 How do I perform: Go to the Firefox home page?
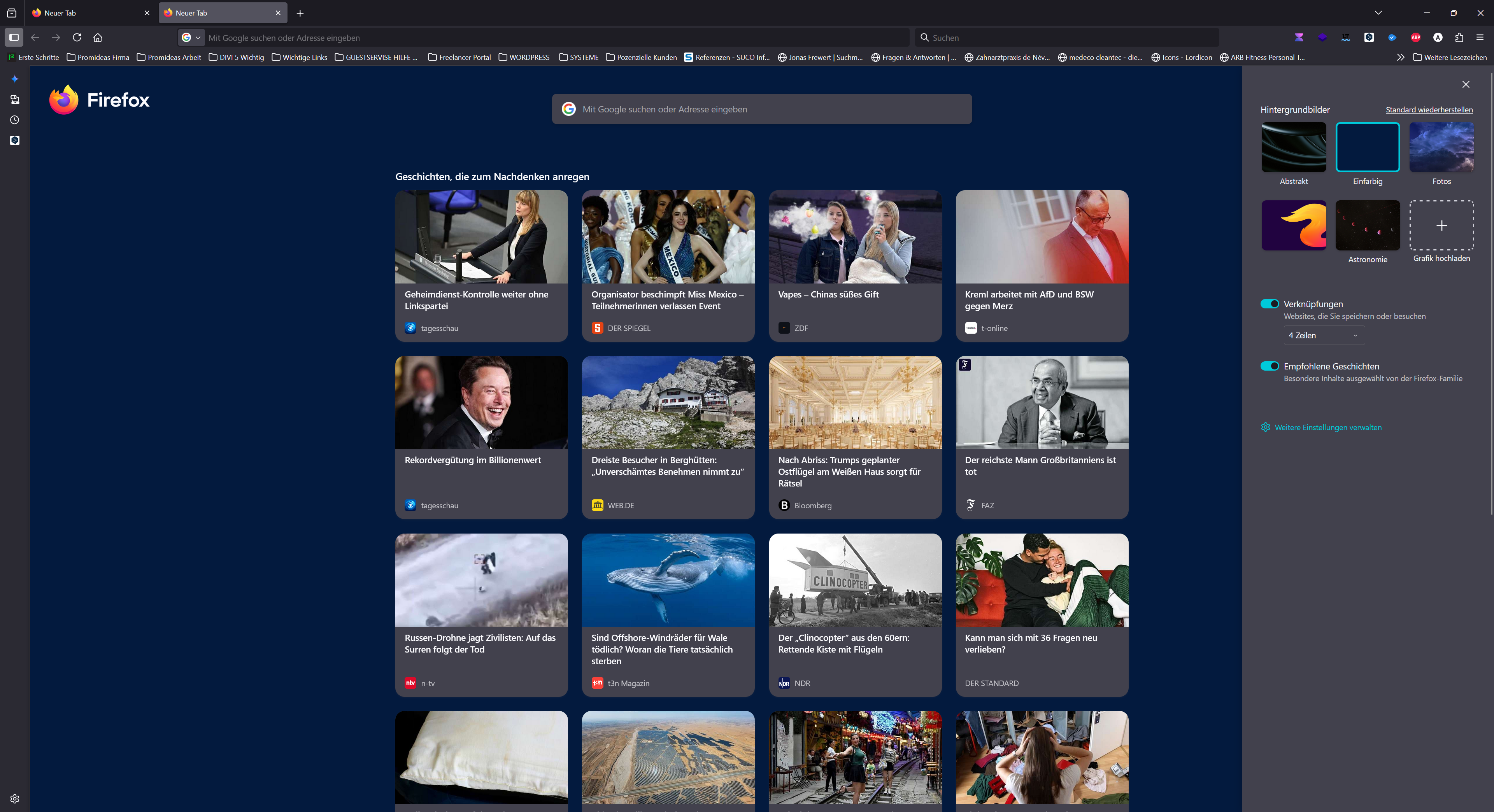97,38
